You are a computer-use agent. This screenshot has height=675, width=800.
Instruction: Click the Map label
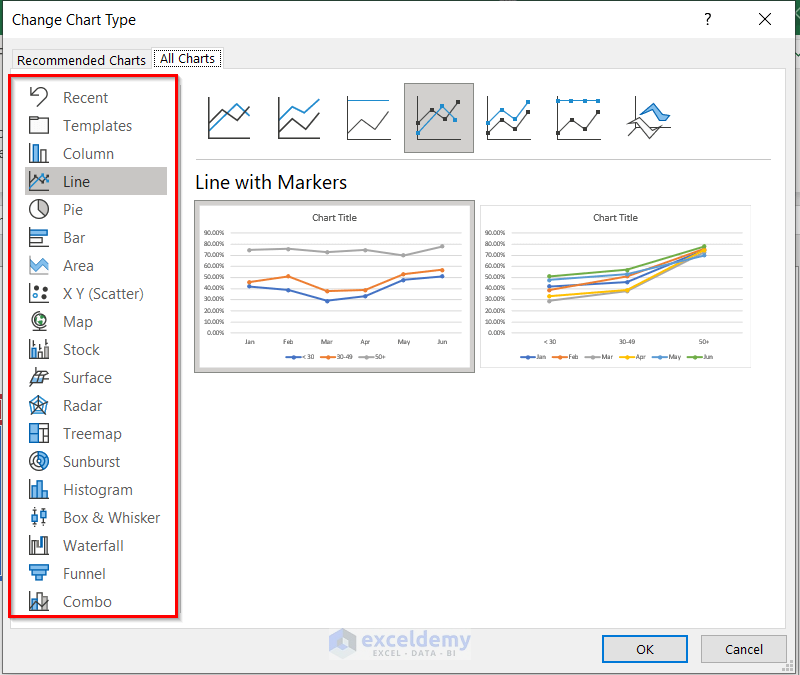(x=78, y=322)
